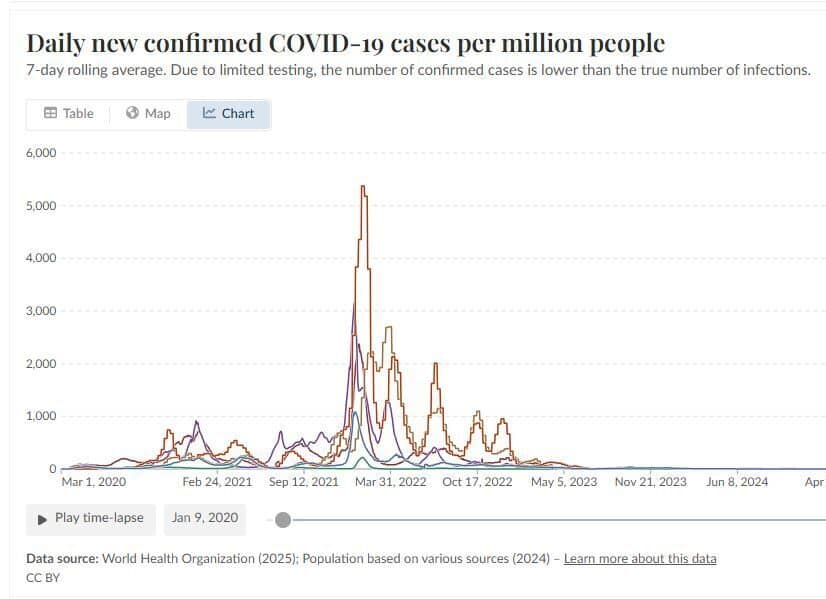
Task: Click the Mar 31, 2022 x-axis label
Action: [390, 482]
